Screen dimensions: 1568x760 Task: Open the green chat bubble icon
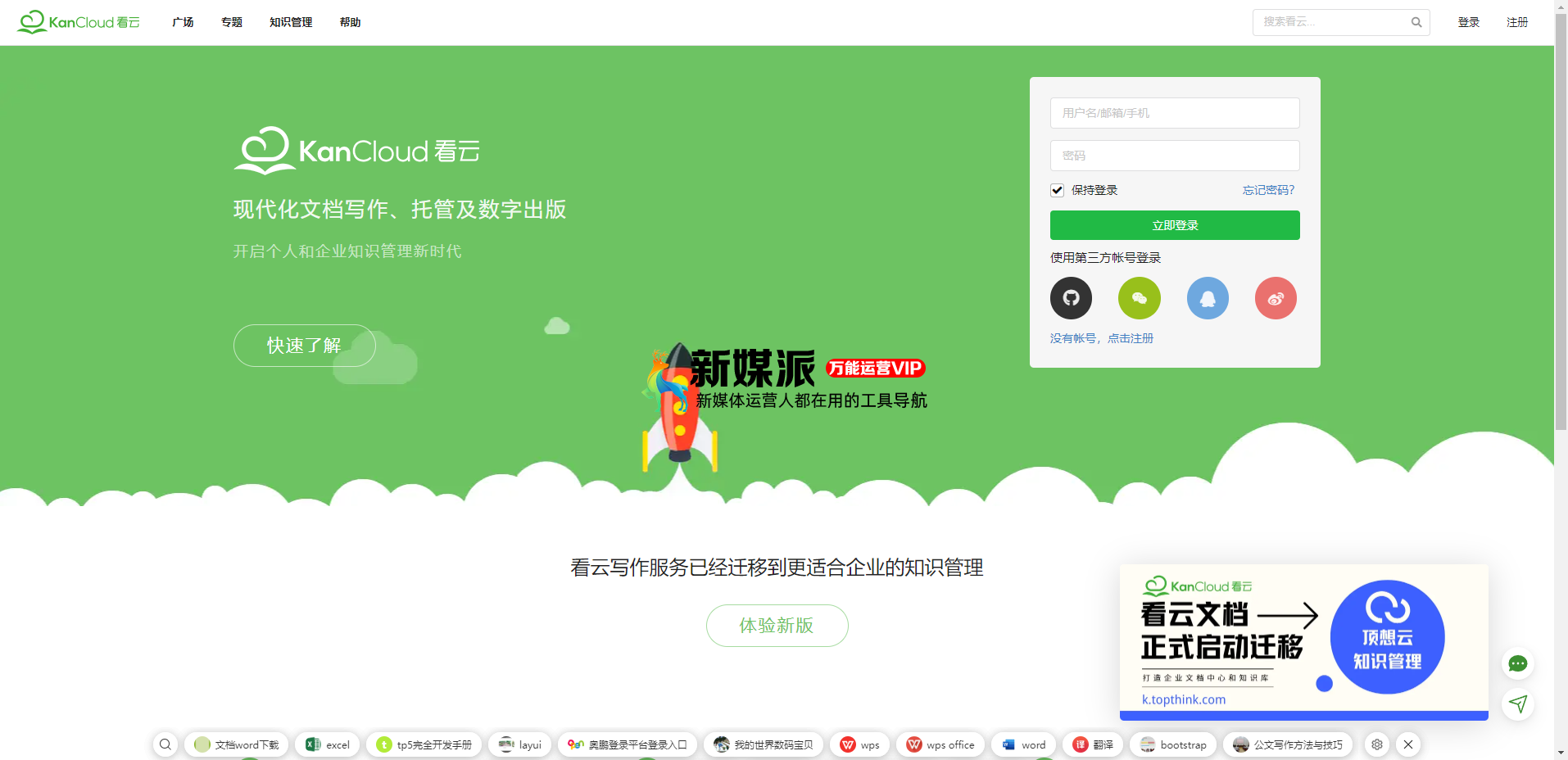click(x=1518, y=663)
